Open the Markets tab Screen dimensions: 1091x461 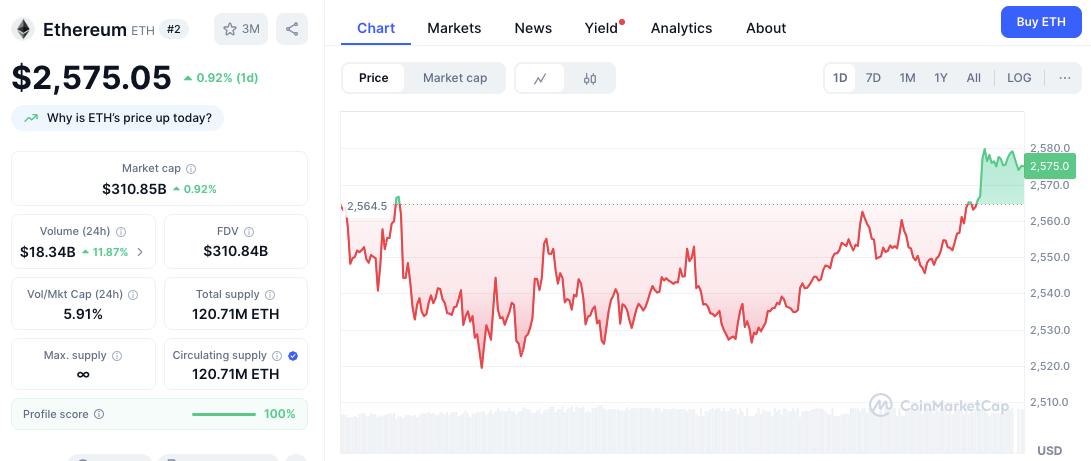[x=454, y=28]
